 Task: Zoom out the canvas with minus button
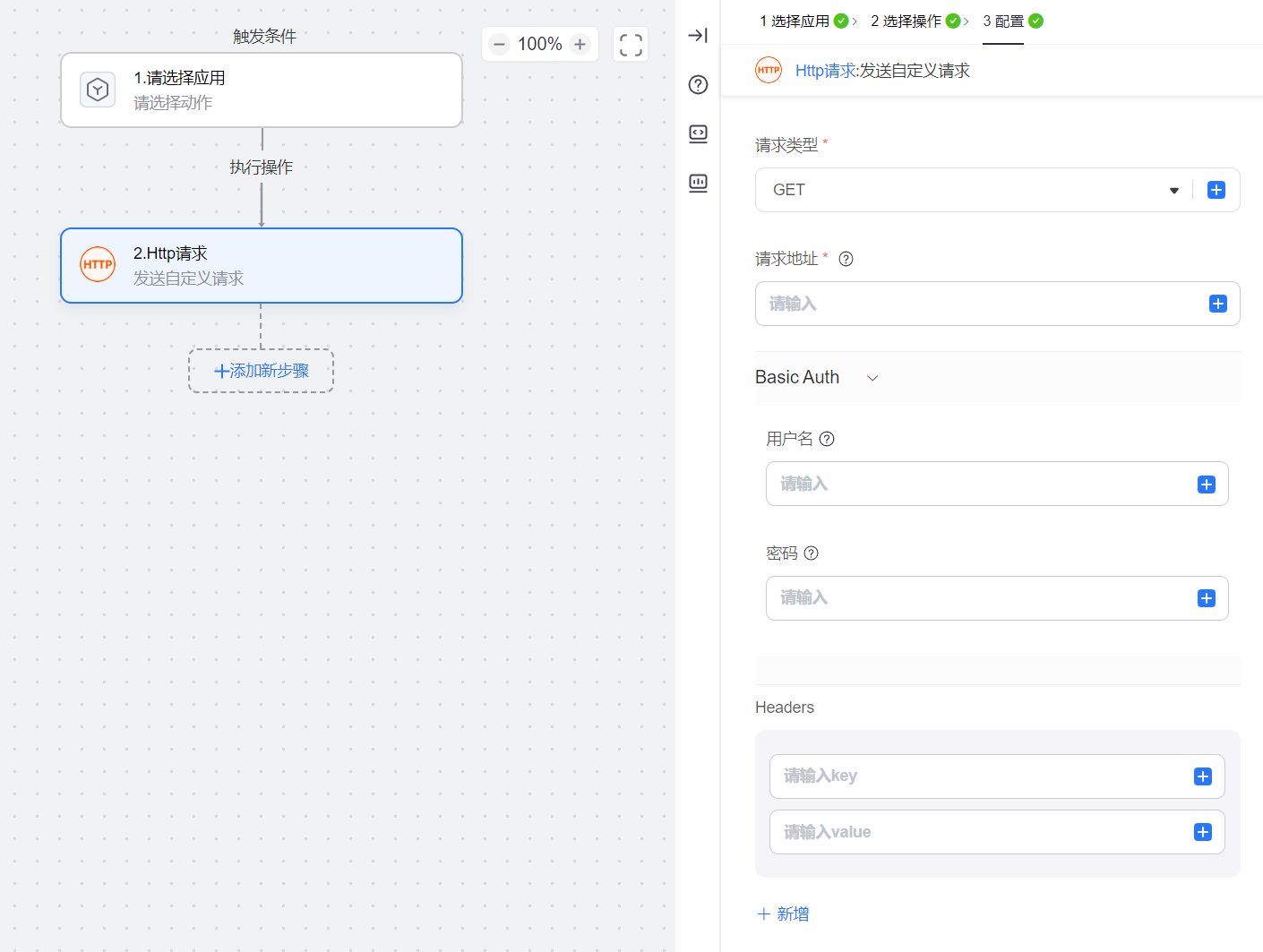click(x=500, y=44)
